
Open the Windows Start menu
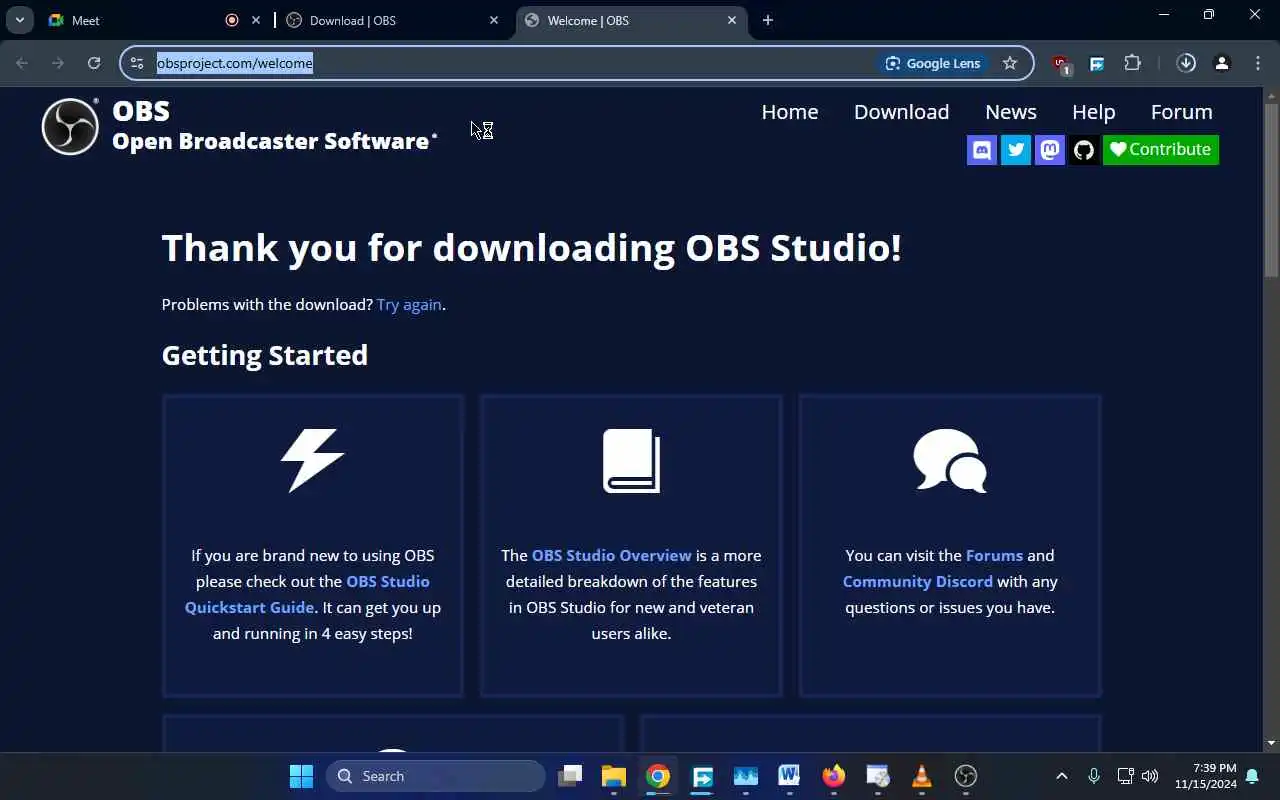pos(301,776)
